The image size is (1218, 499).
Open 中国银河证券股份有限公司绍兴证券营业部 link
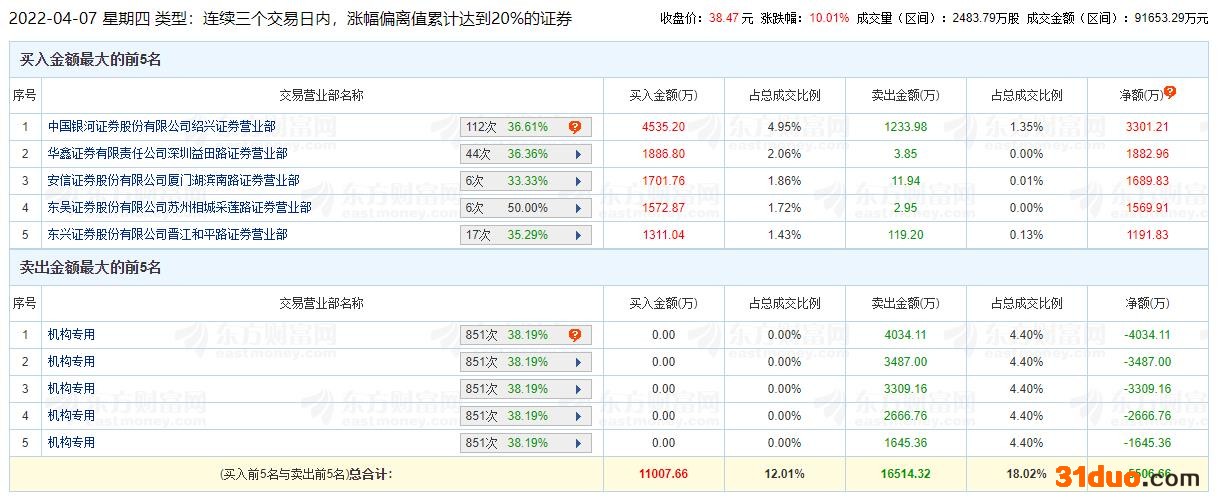click(161, 127)
